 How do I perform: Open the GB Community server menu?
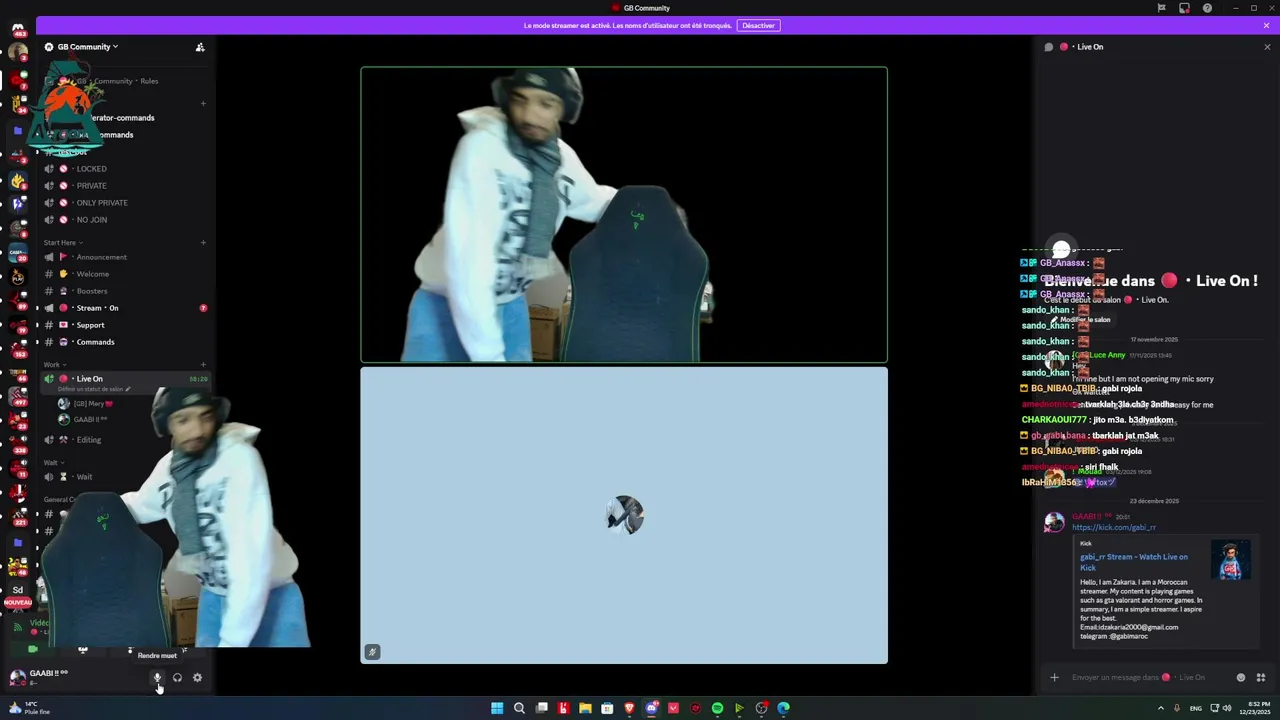click(x=88, y=47)
